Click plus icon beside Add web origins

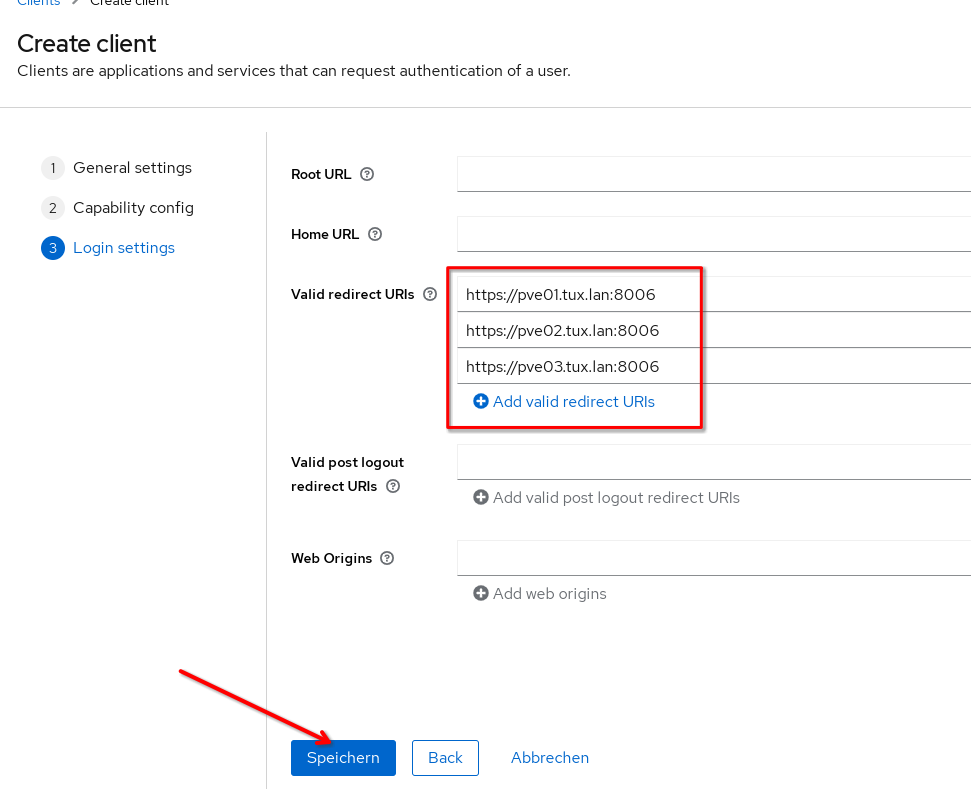pos(481,593)
